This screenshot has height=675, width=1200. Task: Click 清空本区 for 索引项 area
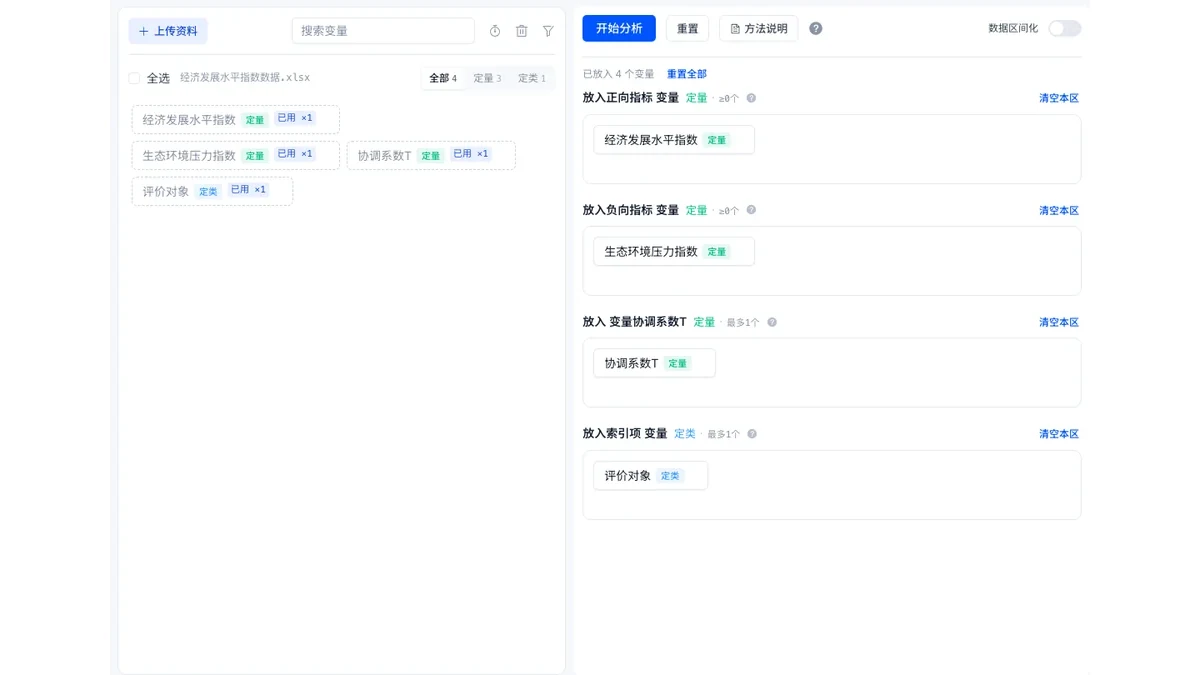1059,434
